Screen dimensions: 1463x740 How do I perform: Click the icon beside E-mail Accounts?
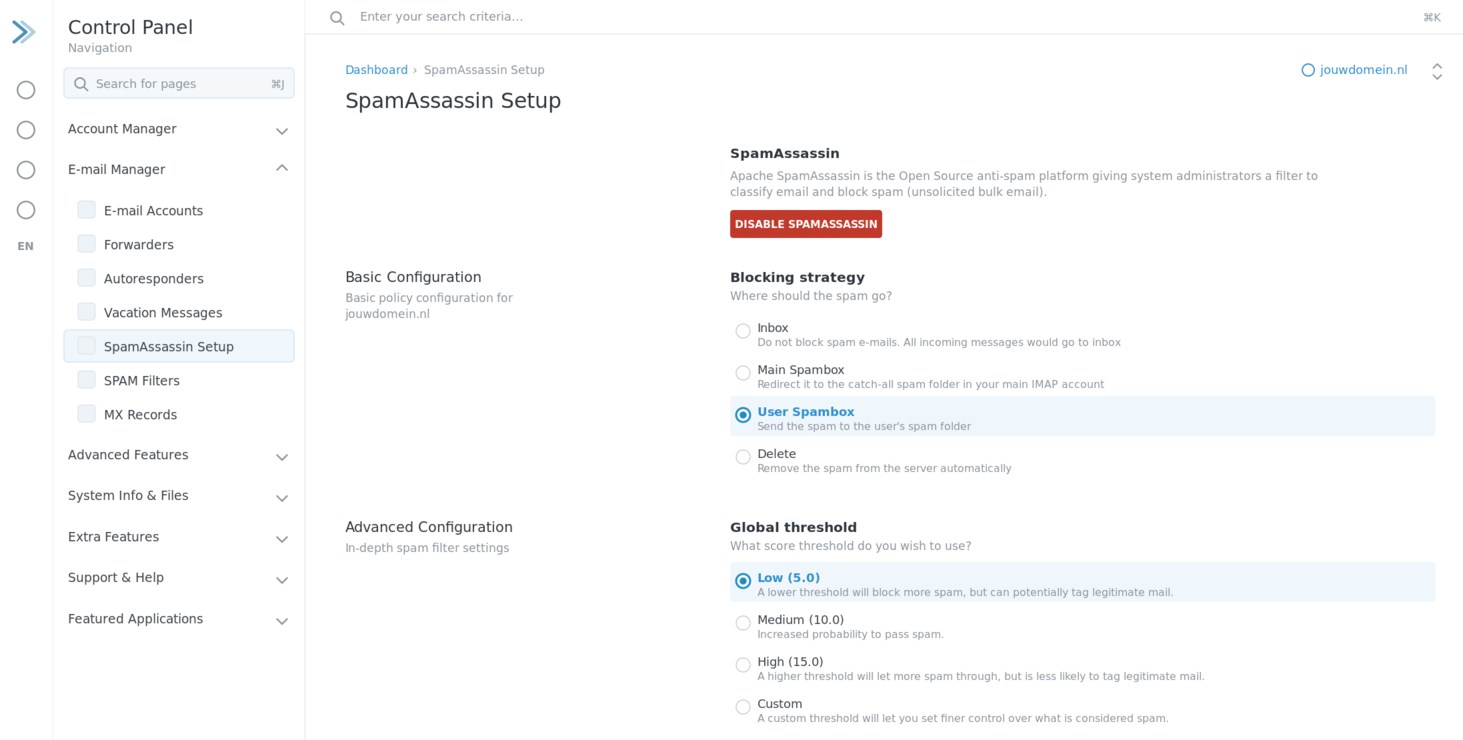click(x=87, y=210)
